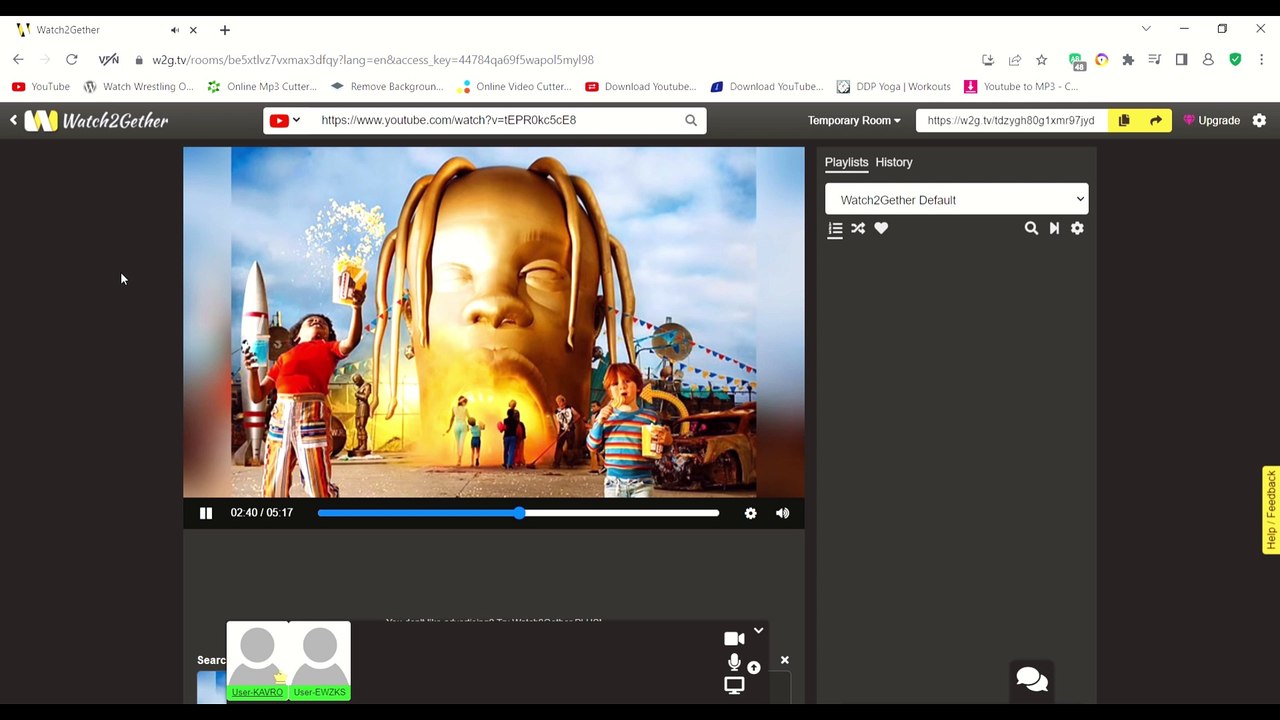This screenshot has width=1280, height=720.
Task: Skip to next playlist item
Action: coord(1054,229)
